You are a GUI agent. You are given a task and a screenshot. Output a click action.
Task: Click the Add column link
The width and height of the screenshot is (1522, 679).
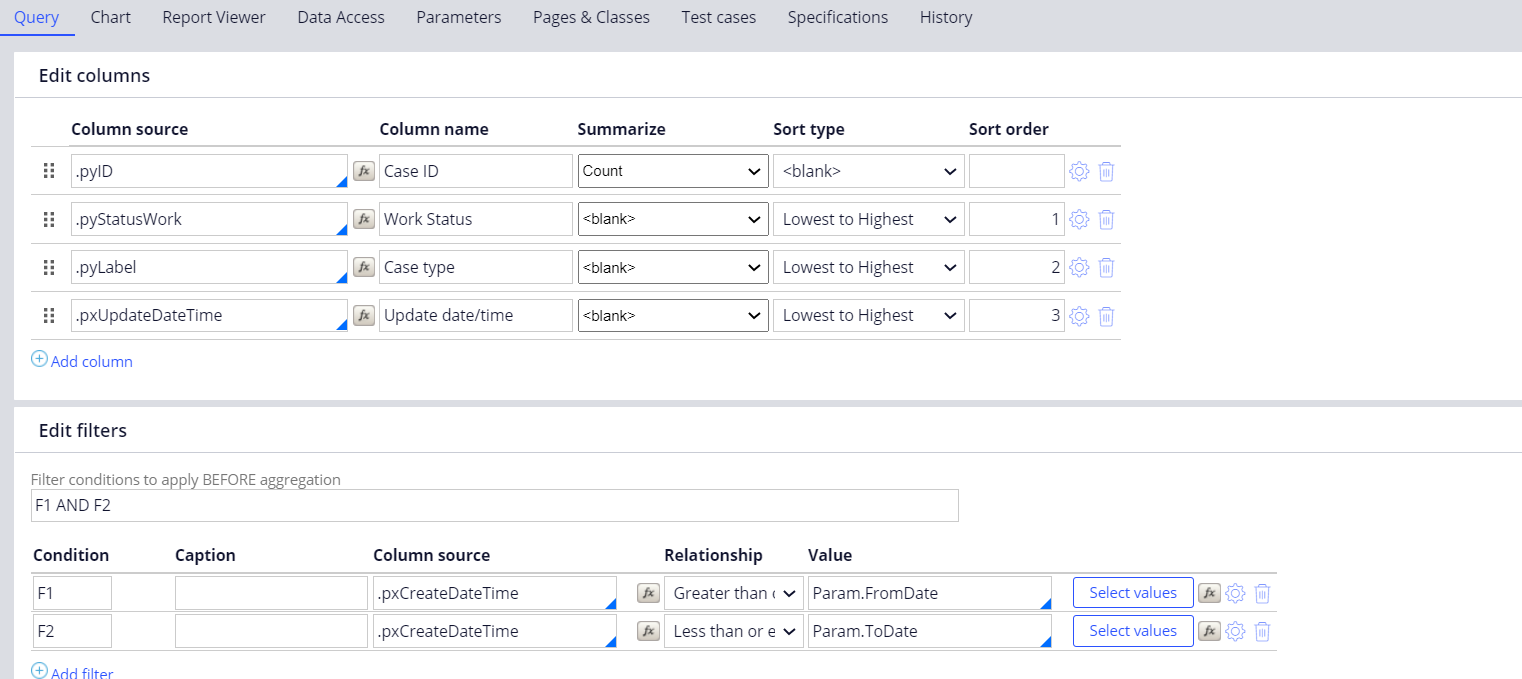point(91,361)
